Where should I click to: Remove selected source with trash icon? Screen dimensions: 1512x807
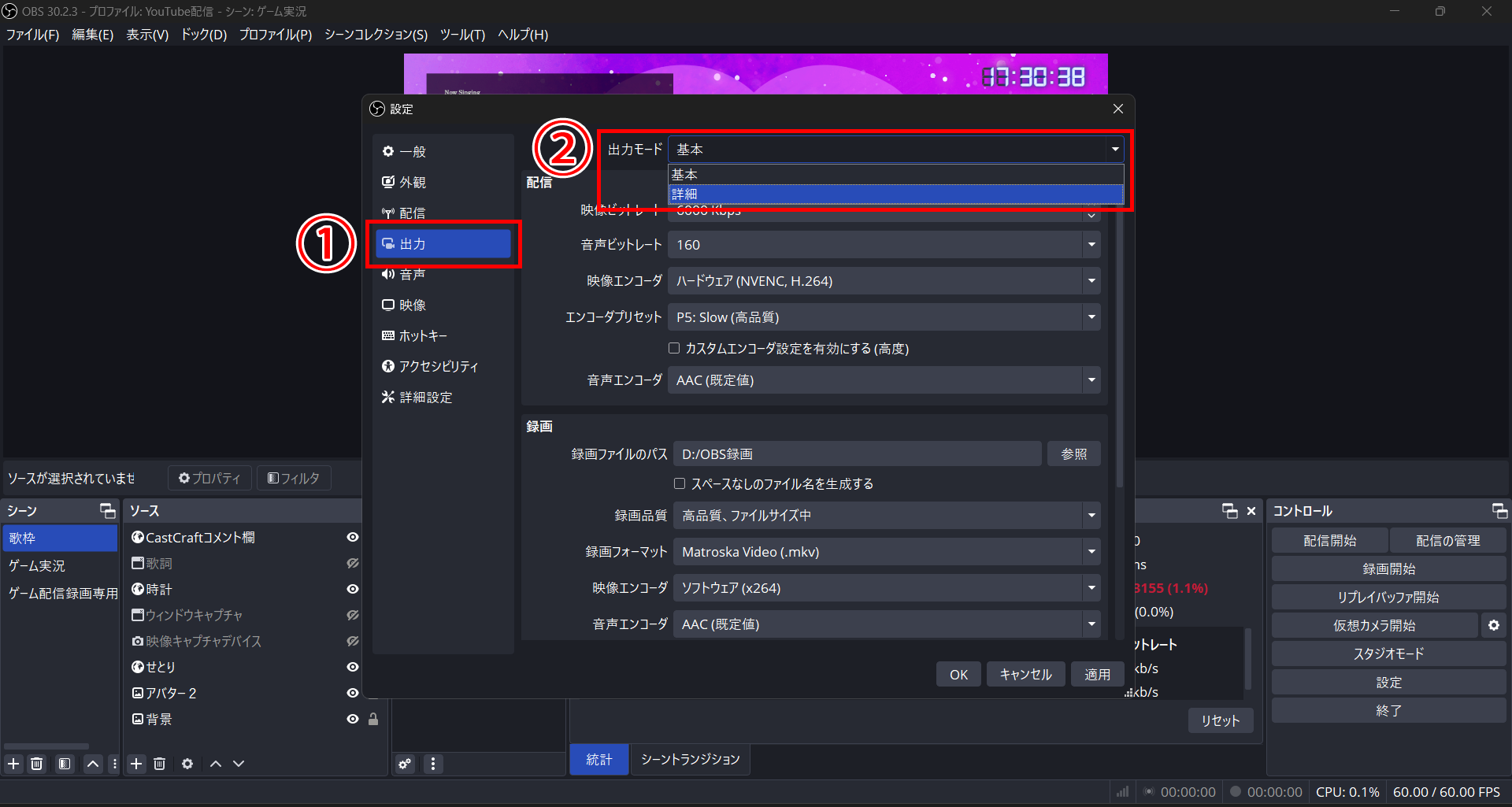(160, 764)
